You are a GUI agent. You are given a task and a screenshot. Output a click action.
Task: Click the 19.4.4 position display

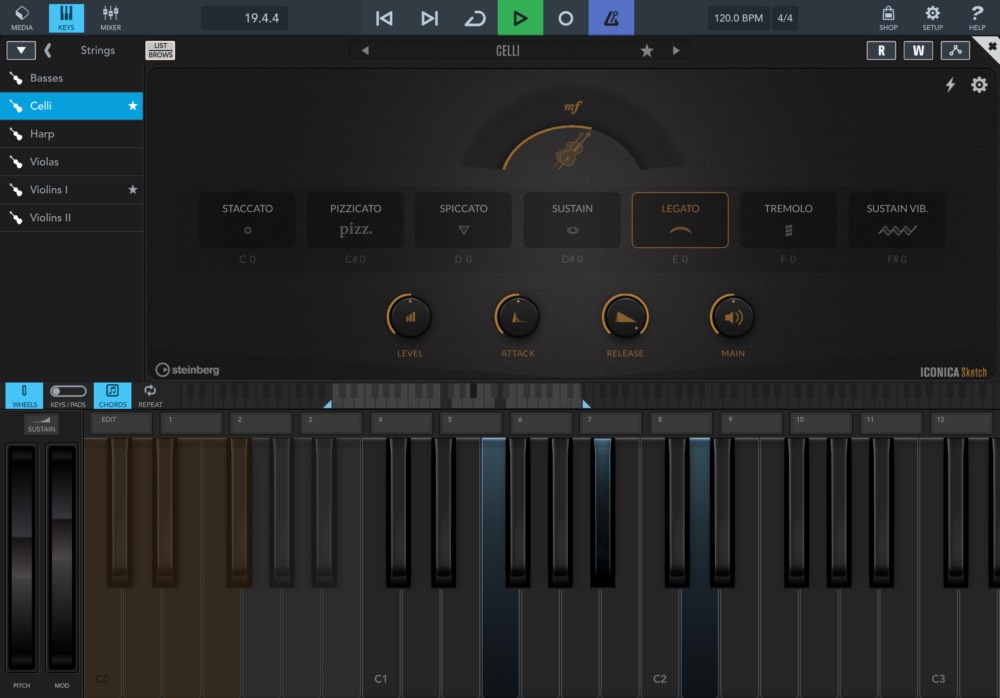[245, 18]
